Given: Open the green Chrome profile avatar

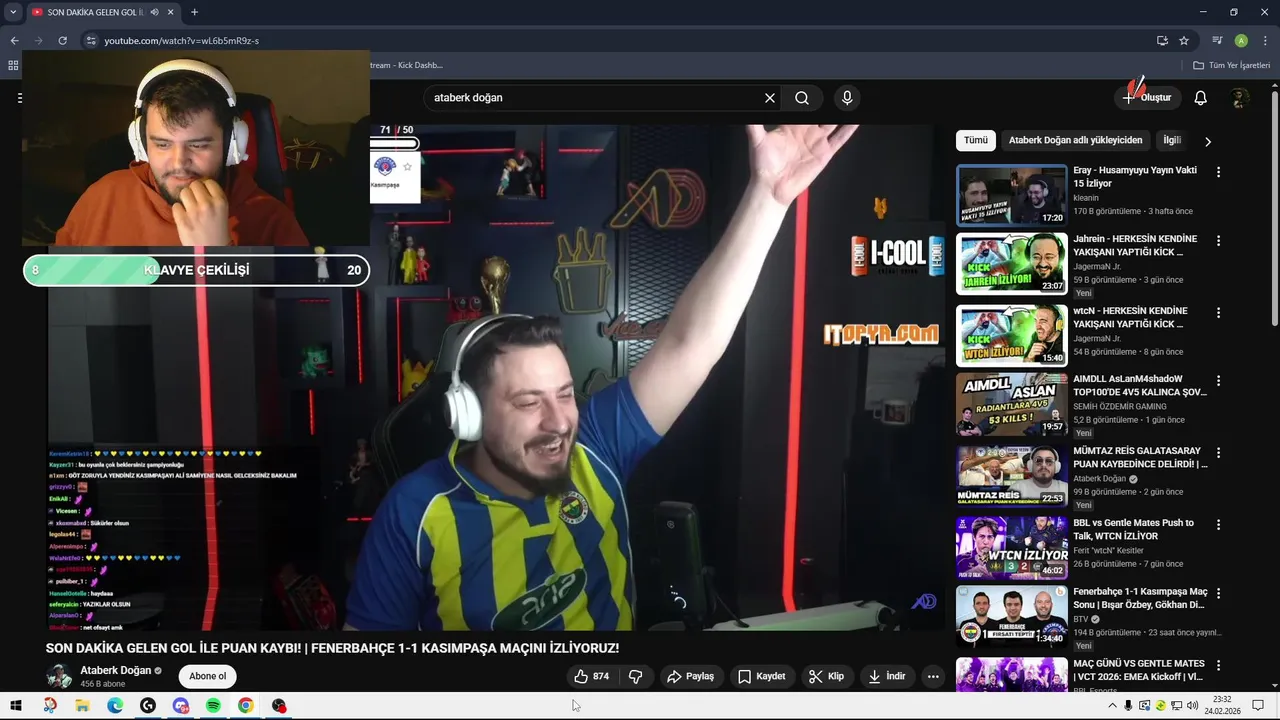Looking at the screenshot, I should [x=1241, y=41].
